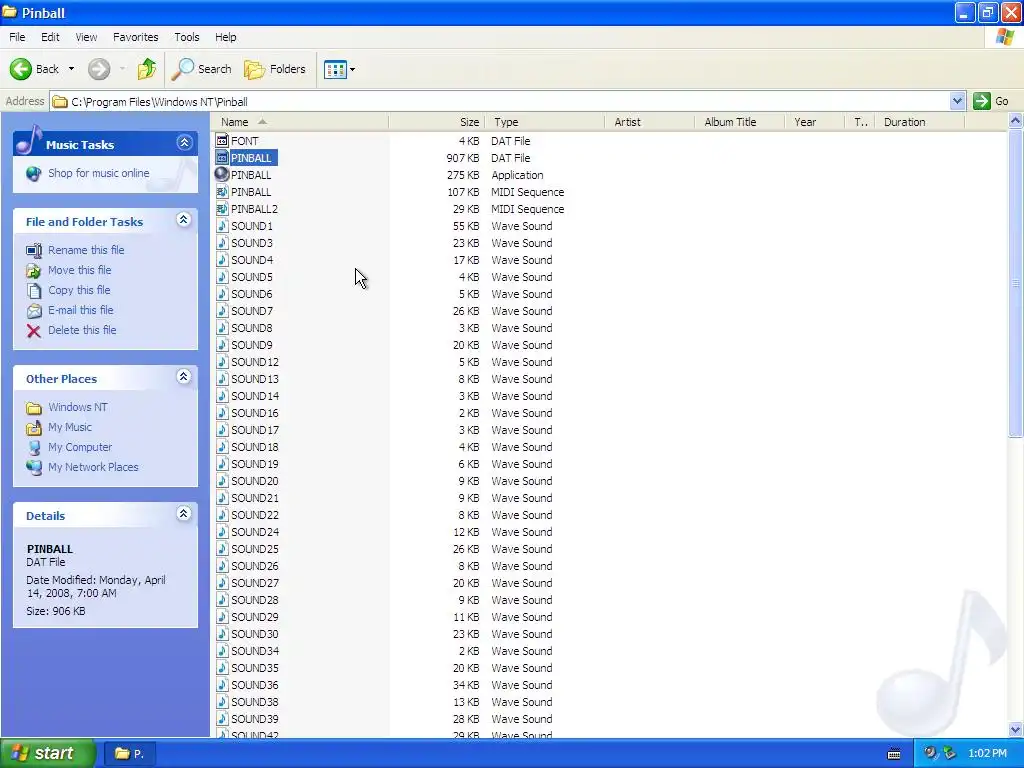This screenshot has width=1024, height=768.
Task: Open the Views button menu
Action: tap(340, 69)
